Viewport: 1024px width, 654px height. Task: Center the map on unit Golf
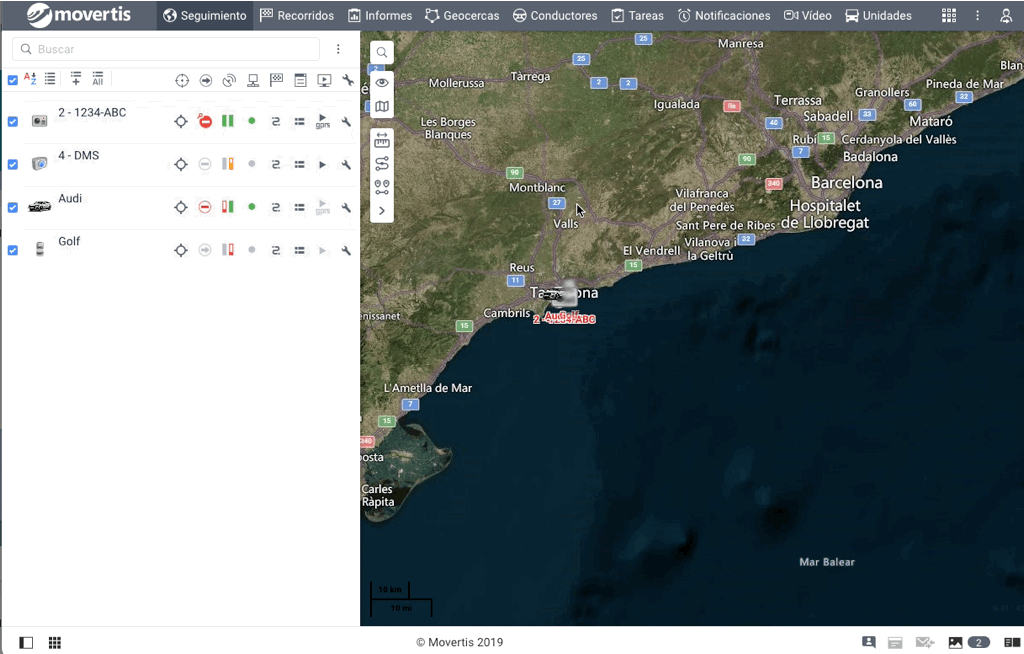(x=181, y=250)
